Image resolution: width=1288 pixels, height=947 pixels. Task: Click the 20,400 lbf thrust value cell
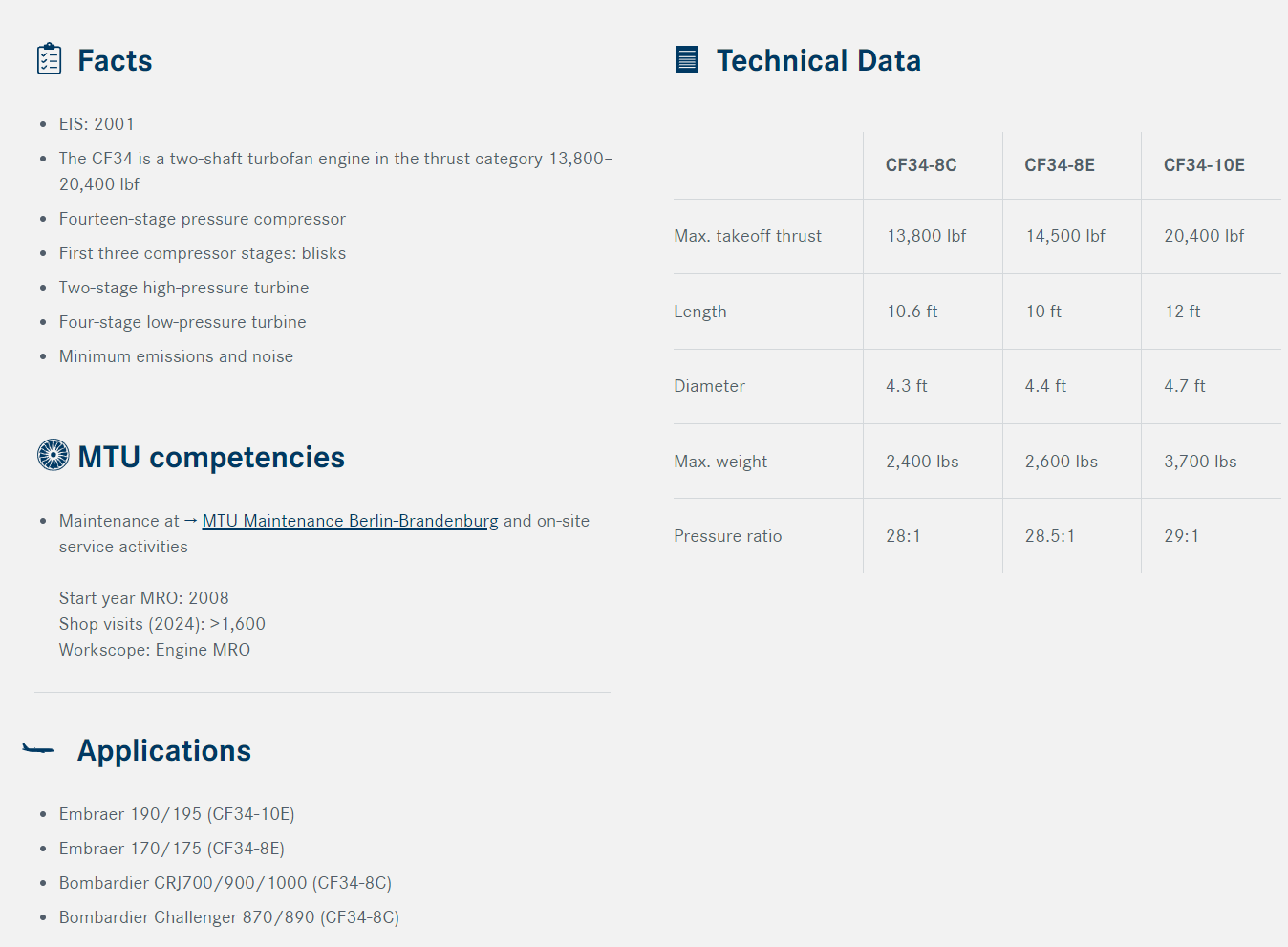click(1204, 236)
